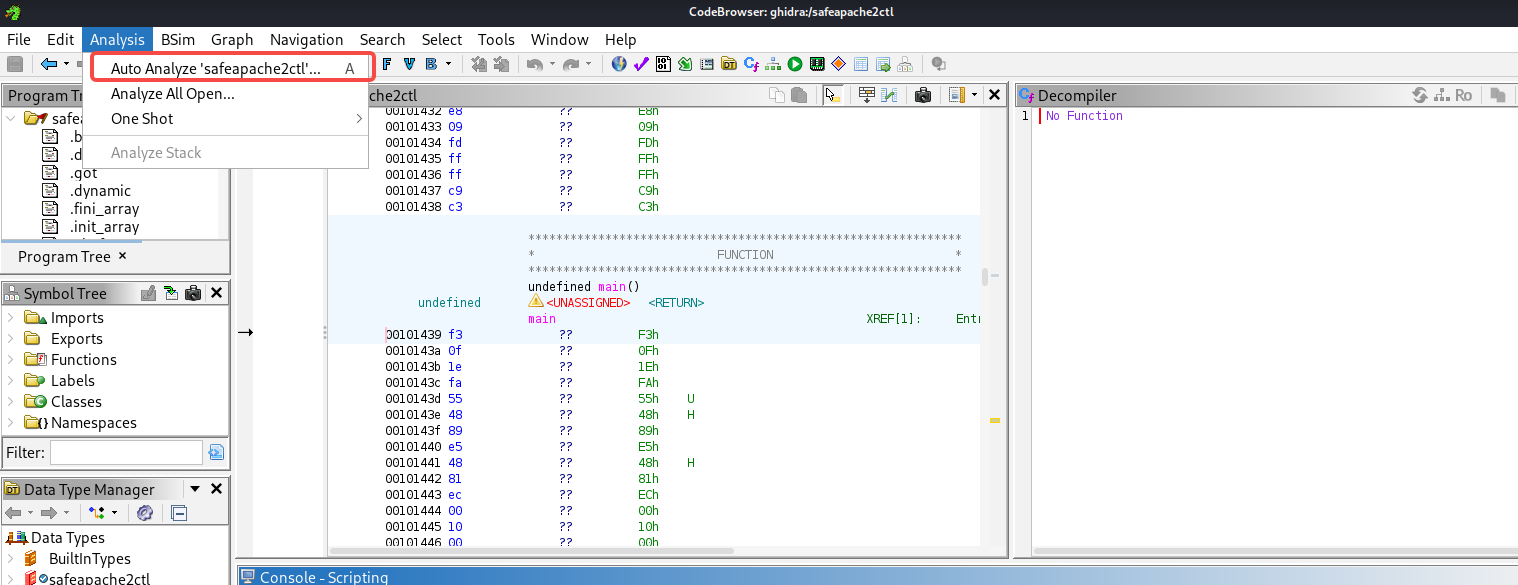
Task: Click Data Type Manager filter gear icon
Action: [145, 513]
